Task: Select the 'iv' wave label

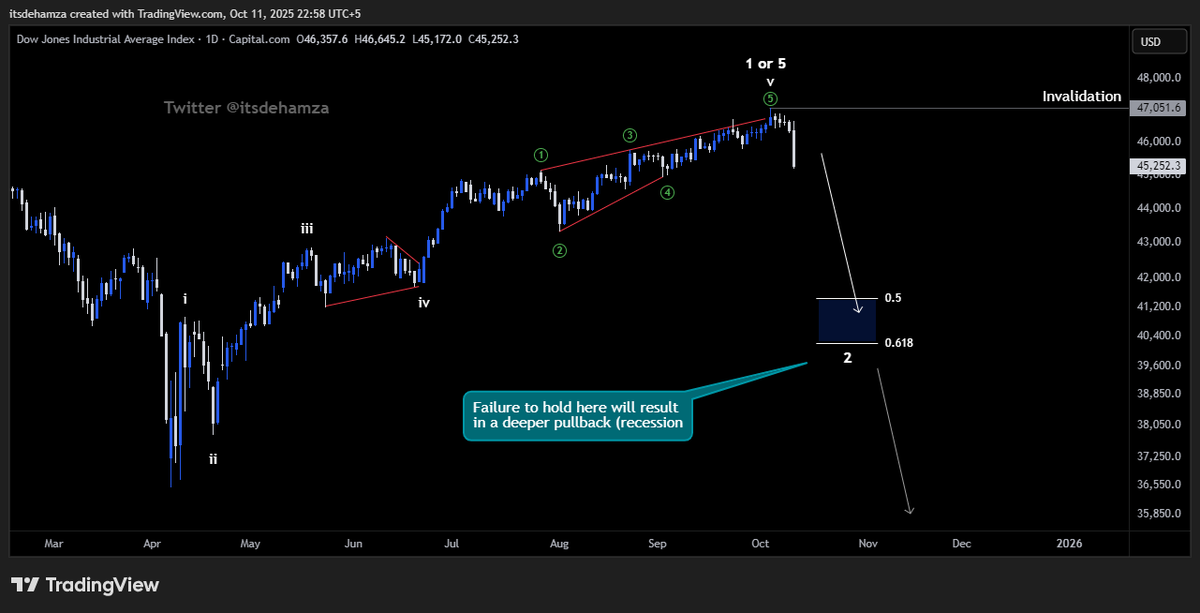Action: point(425,301)
